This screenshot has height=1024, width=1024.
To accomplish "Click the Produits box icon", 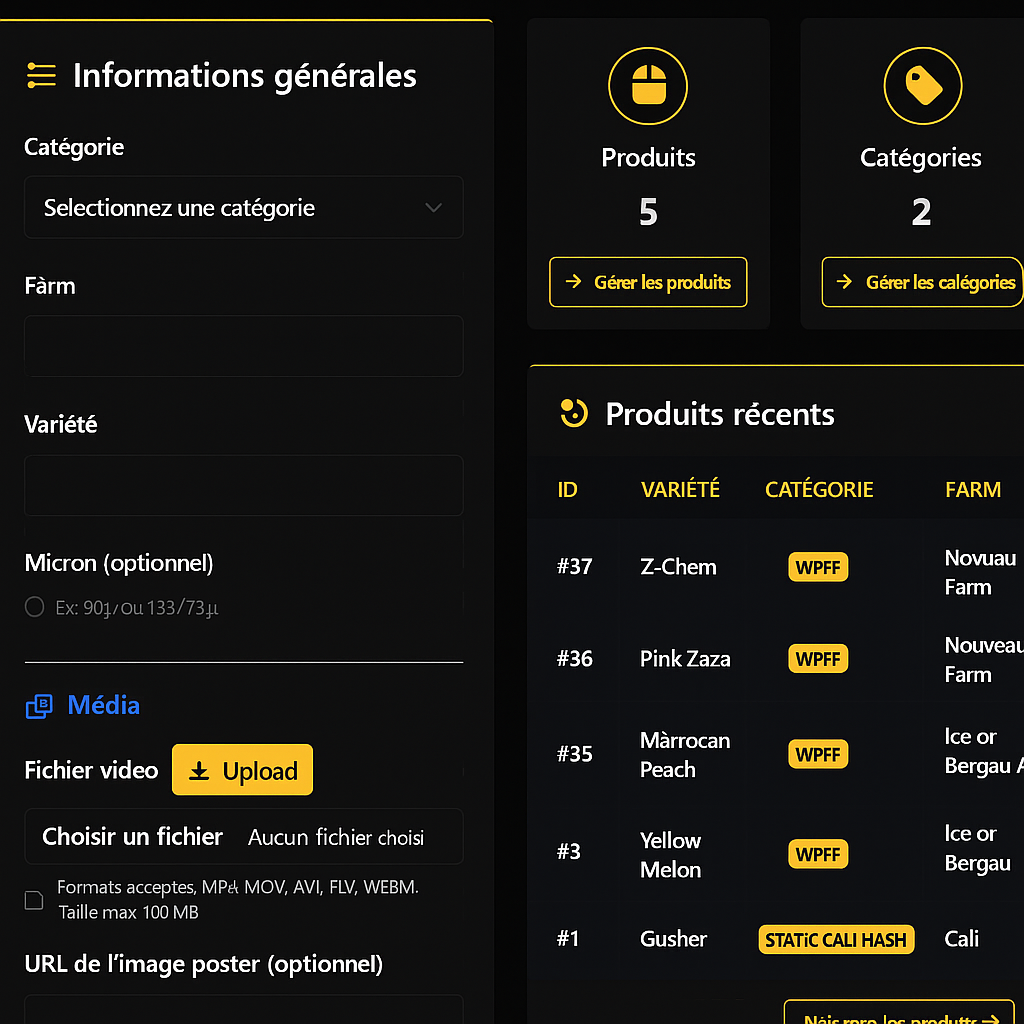I will click(648, 86).
